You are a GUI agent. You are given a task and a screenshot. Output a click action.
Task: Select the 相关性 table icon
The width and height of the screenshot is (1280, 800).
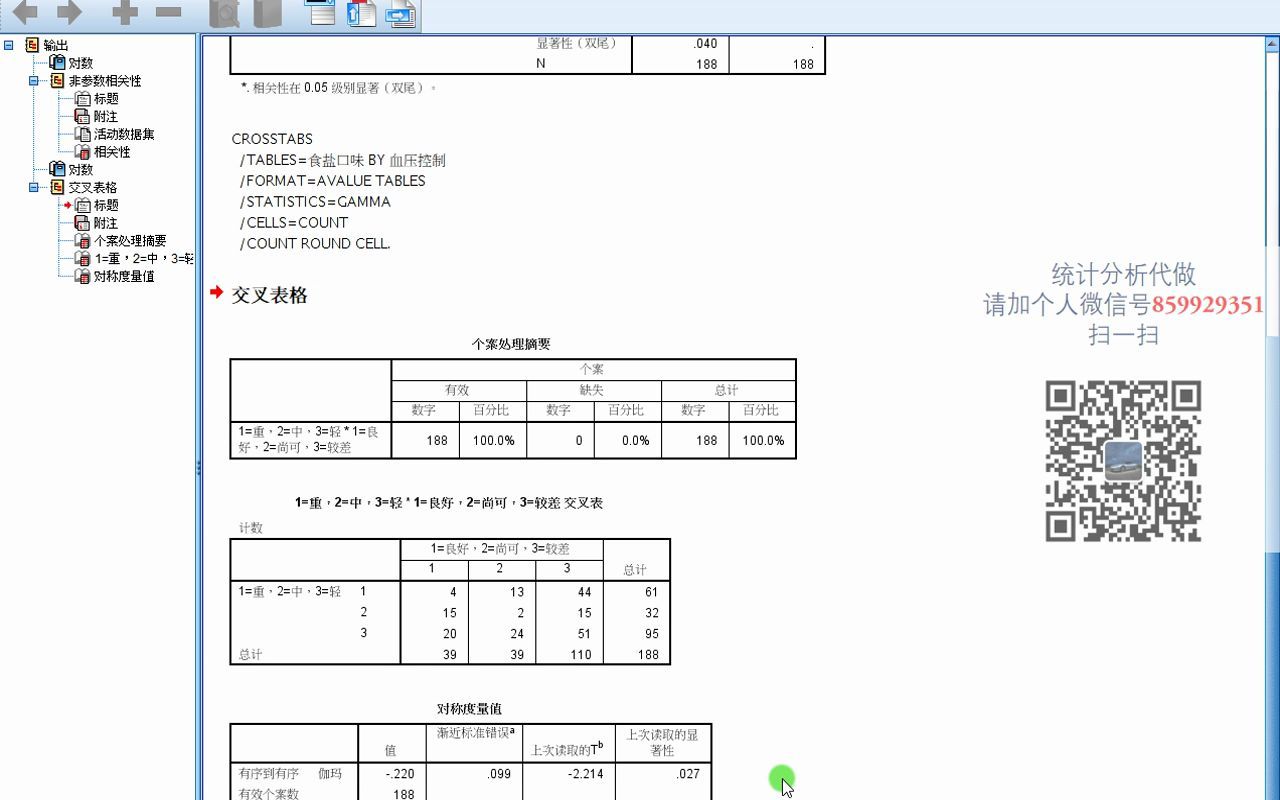83,152
